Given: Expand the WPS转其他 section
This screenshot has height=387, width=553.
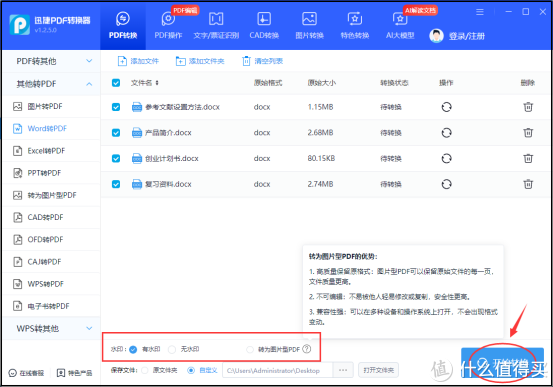Looking at the screenshot, I should pyautogui.click(x=51, y=328).
